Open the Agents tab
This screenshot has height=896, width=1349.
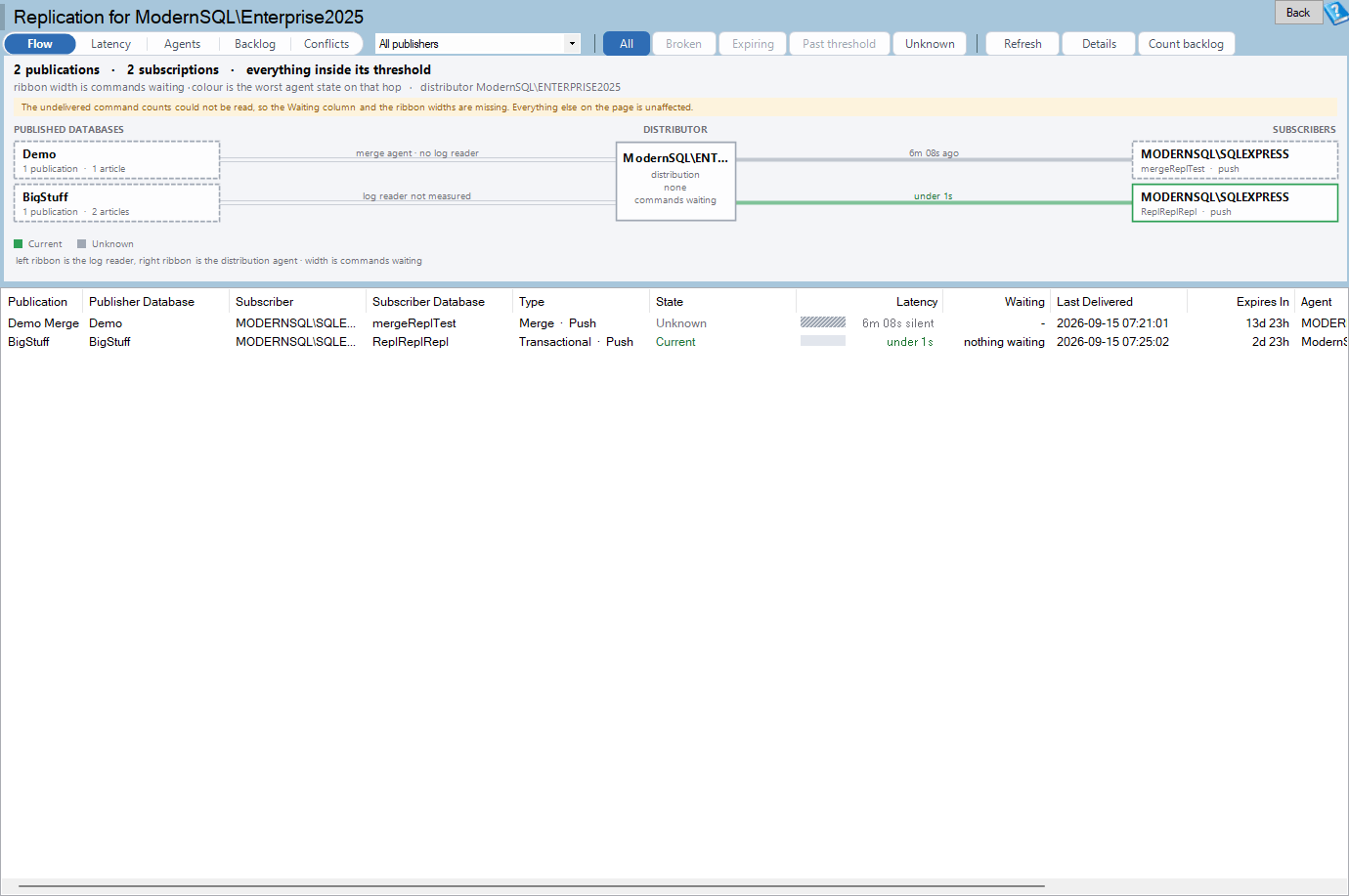[182, 44]
